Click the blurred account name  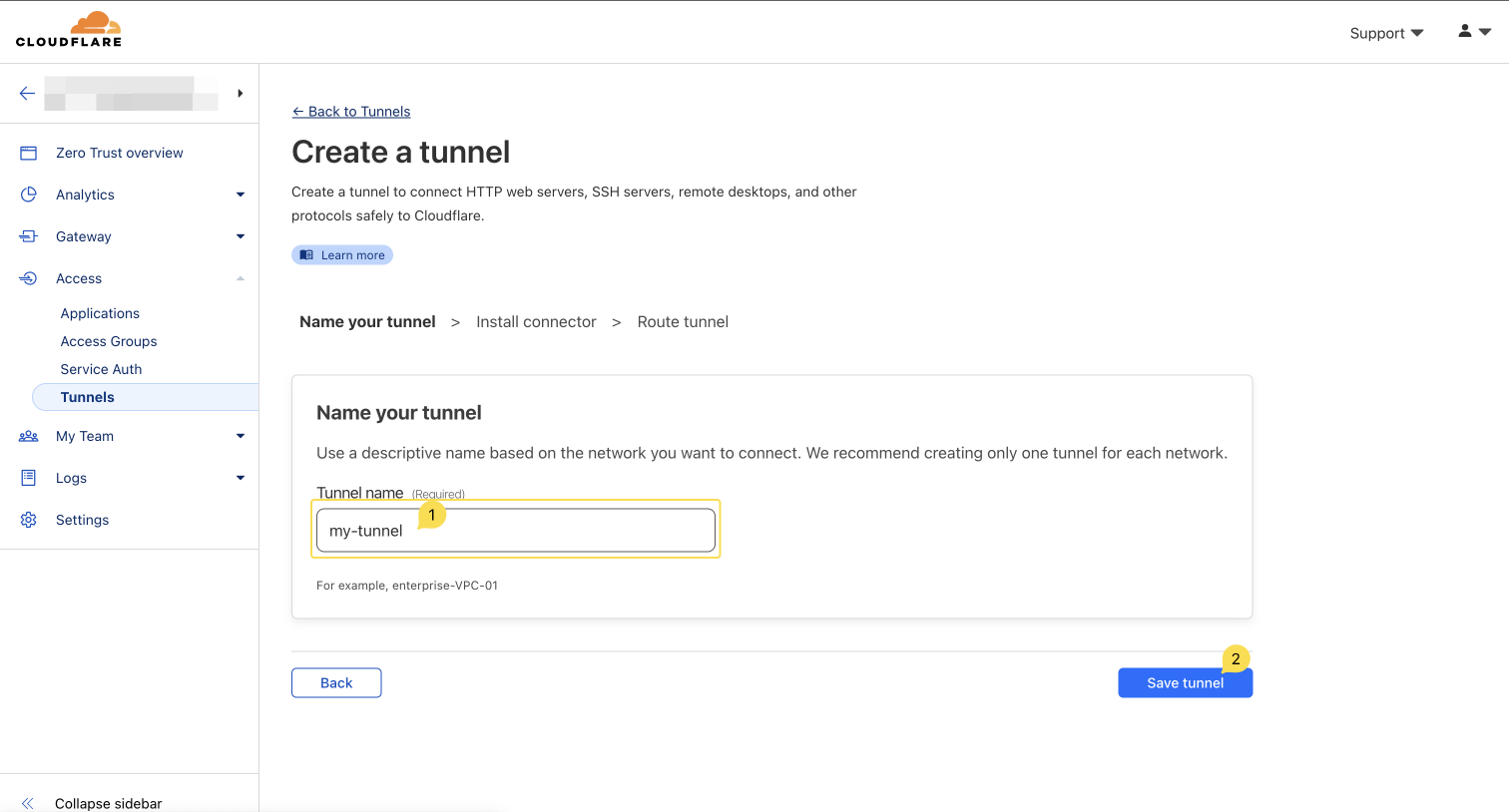tap(131, 93)
